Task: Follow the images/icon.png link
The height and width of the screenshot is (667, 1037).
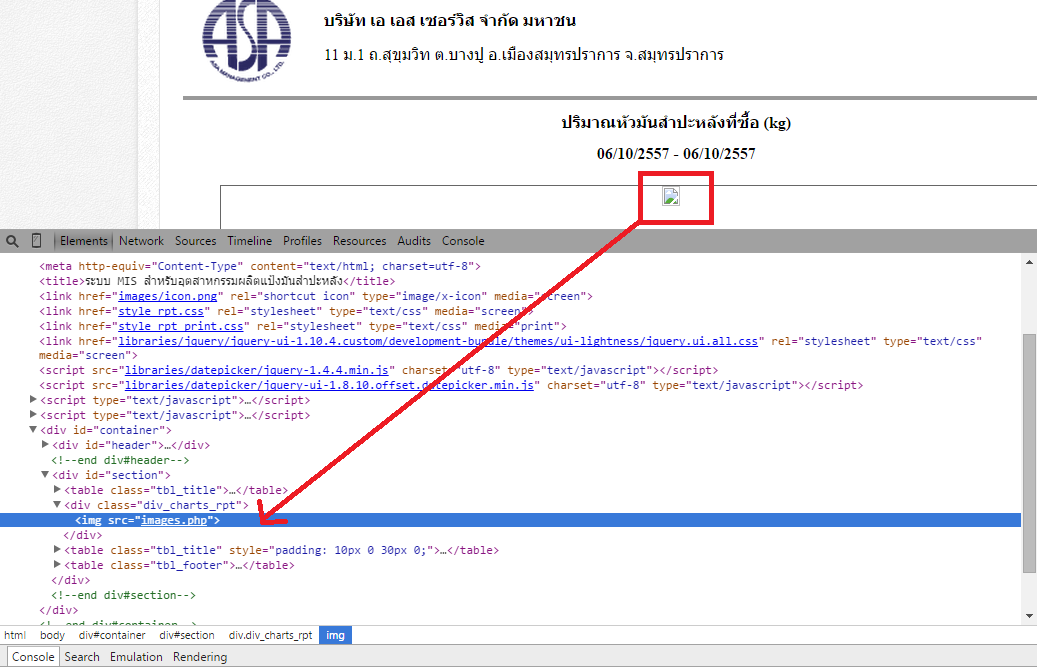Action: point(167,296)
